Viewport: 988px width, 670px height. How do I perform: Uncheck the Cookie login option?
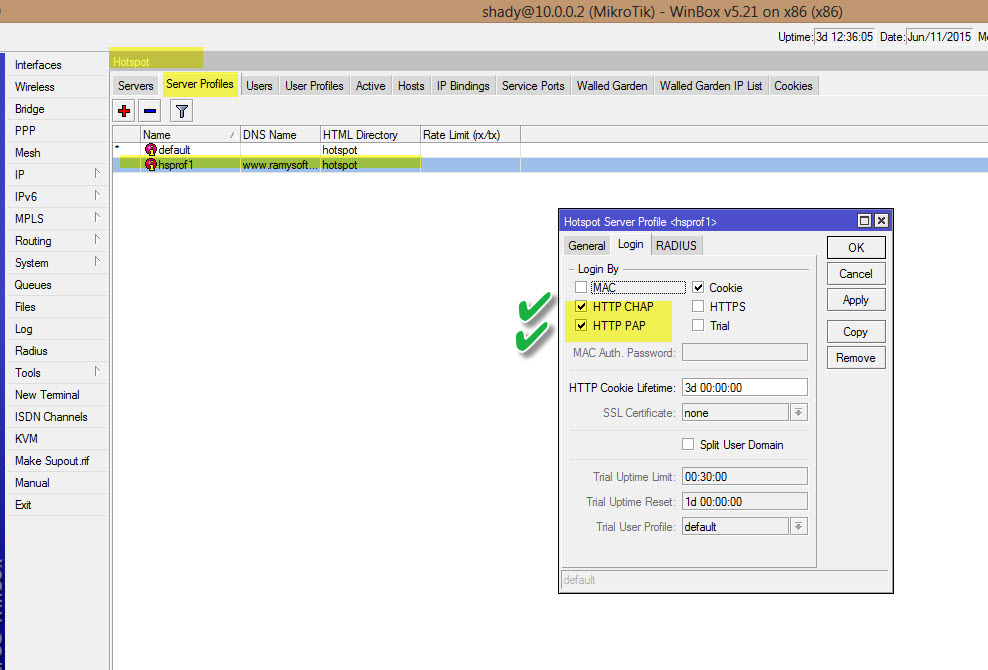point(698,287)
